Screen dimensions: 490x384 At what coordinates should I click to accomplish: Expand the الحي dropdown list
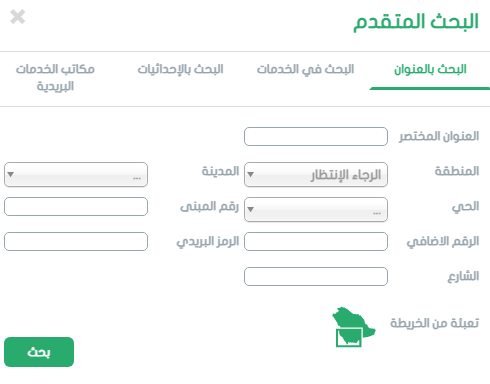[x=316, y=209]
